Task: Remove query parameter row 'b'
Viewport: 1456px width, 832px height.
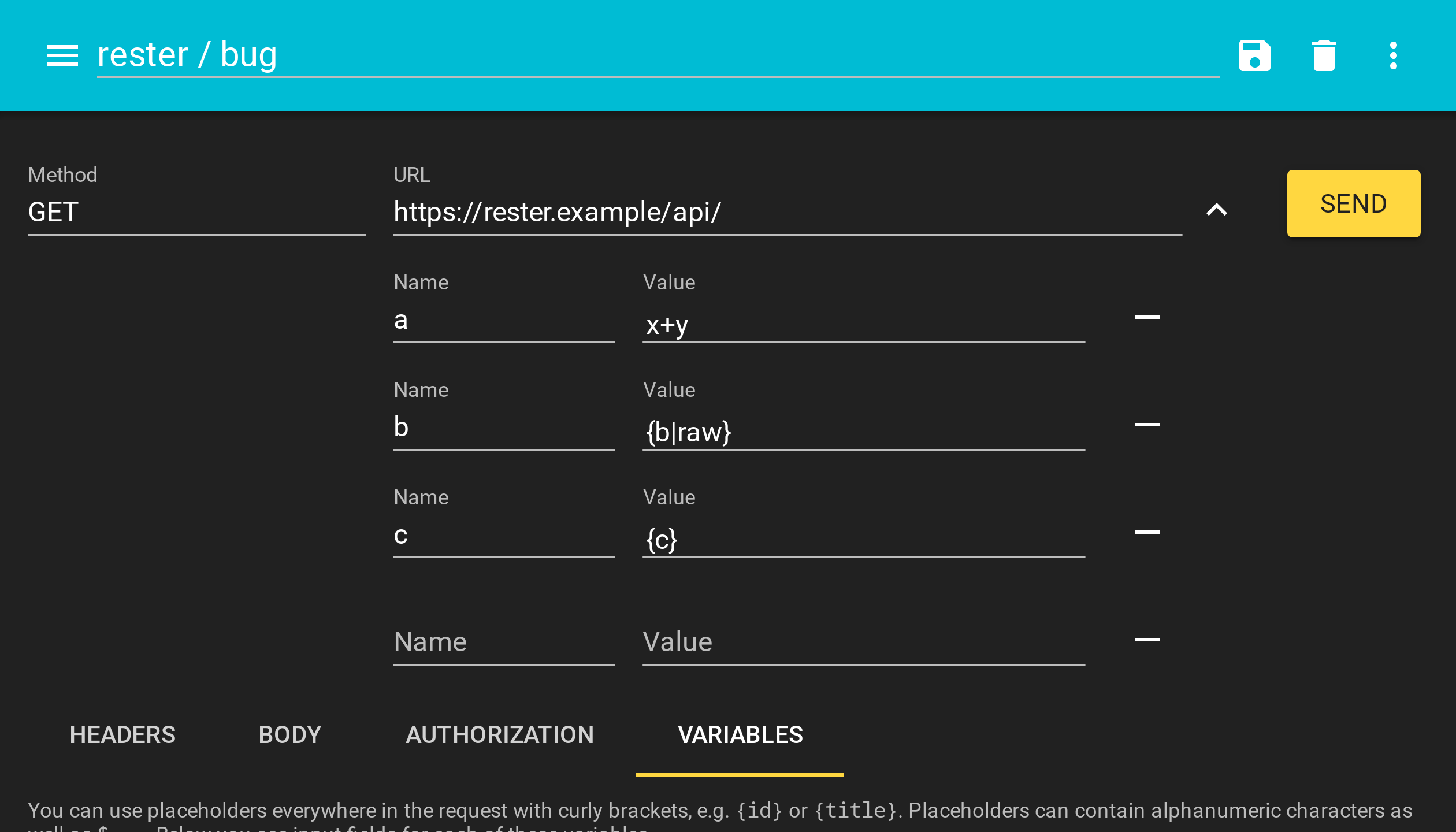Action: tap(1147, 425)
